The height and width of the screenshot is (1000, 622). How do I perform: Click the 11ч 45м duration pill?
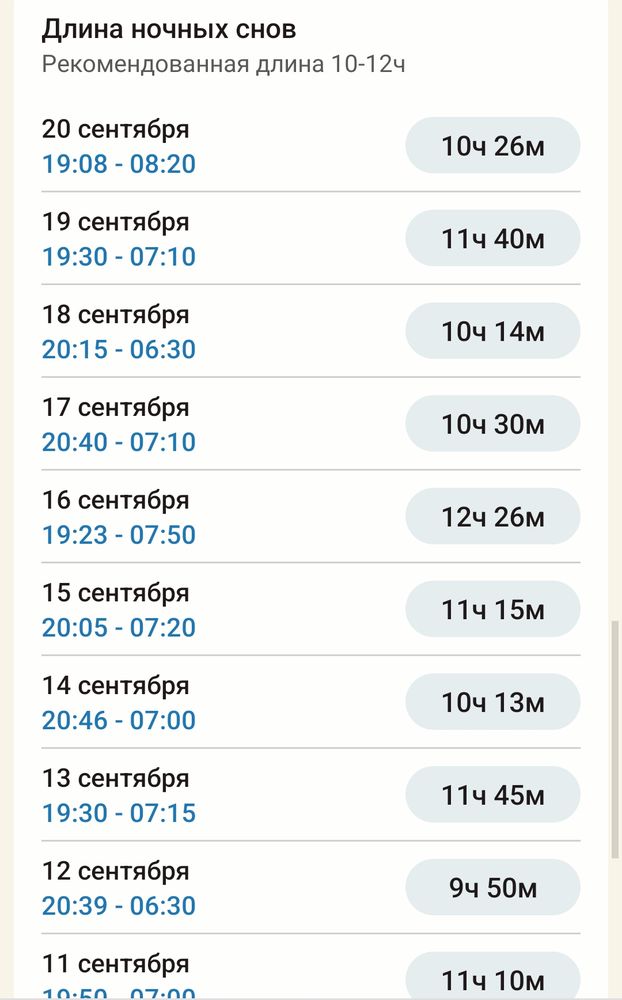coord(492,795)
